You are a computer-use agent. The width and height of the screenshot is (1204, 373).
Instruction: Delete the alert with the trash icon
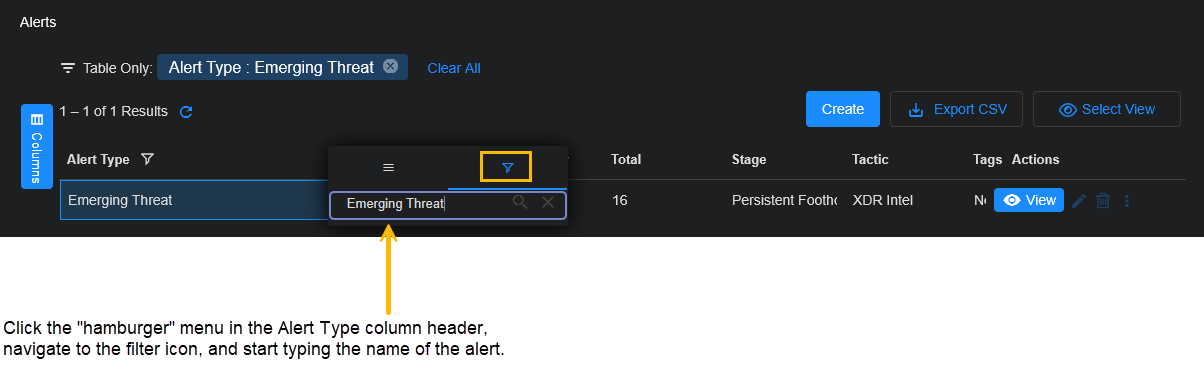[x=1103, y=201]
